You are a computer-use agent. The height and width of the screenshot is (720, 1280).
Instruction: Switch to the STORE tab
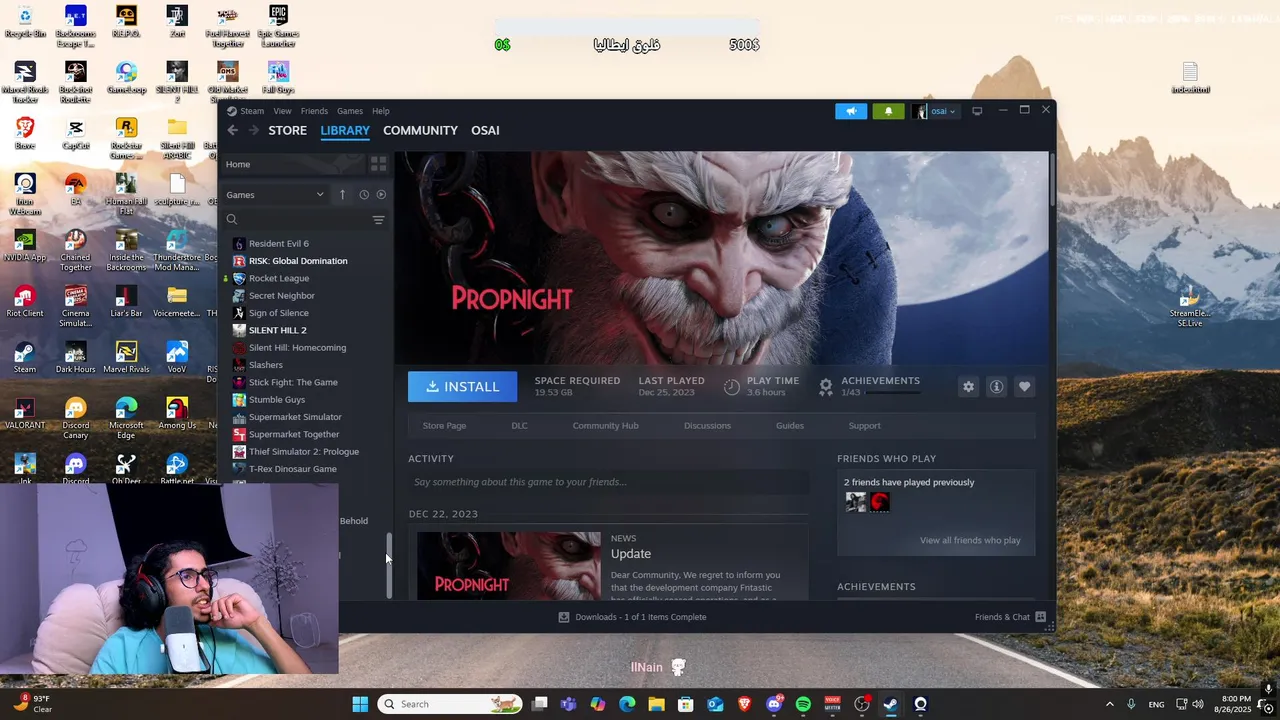(x=287, y=130)
